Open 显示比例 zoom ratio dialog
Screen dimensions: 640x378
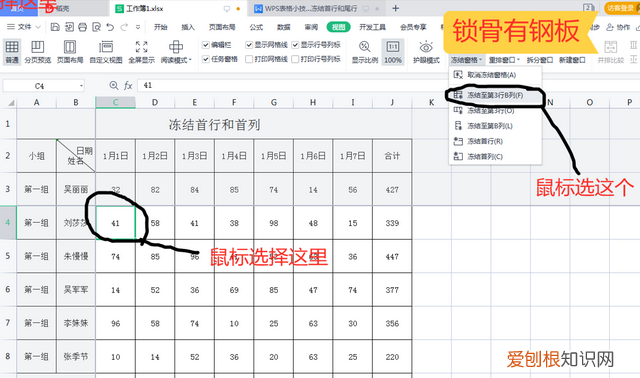(x=364, y=51)
